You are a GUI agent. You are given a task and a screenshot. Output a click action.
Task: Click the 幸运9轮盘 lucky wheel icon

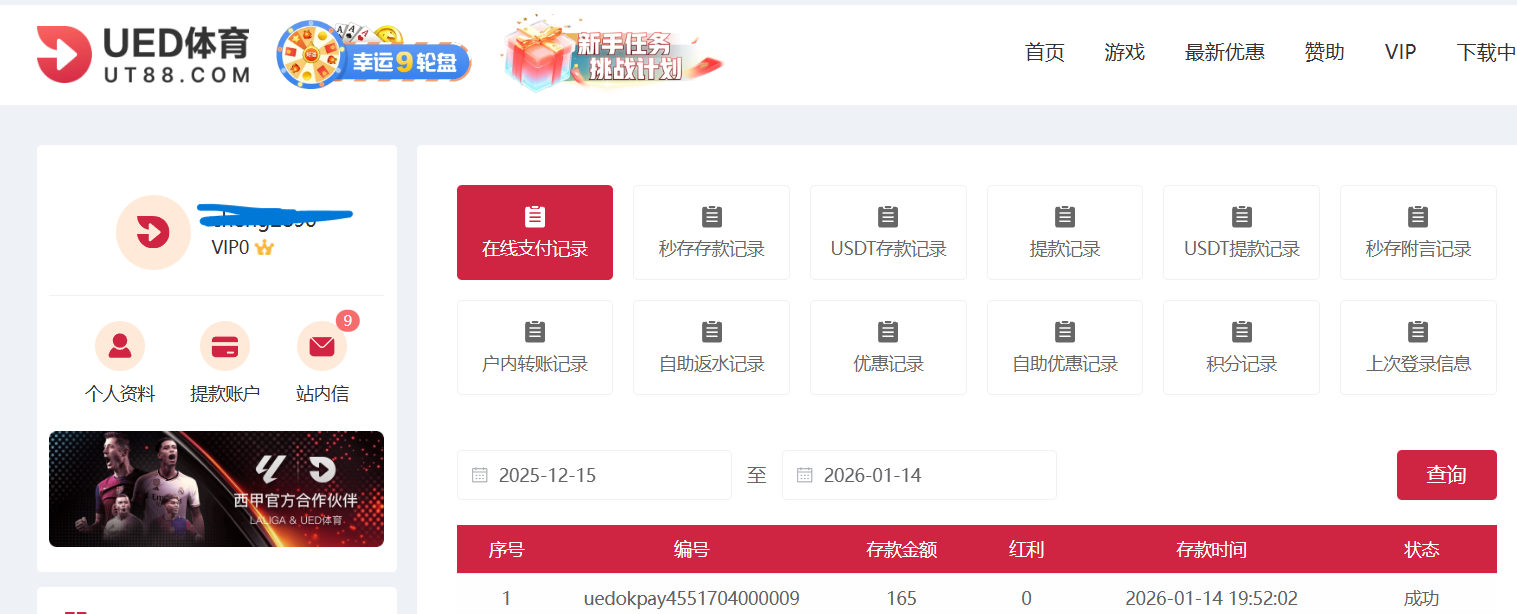[x=374, y=55]
